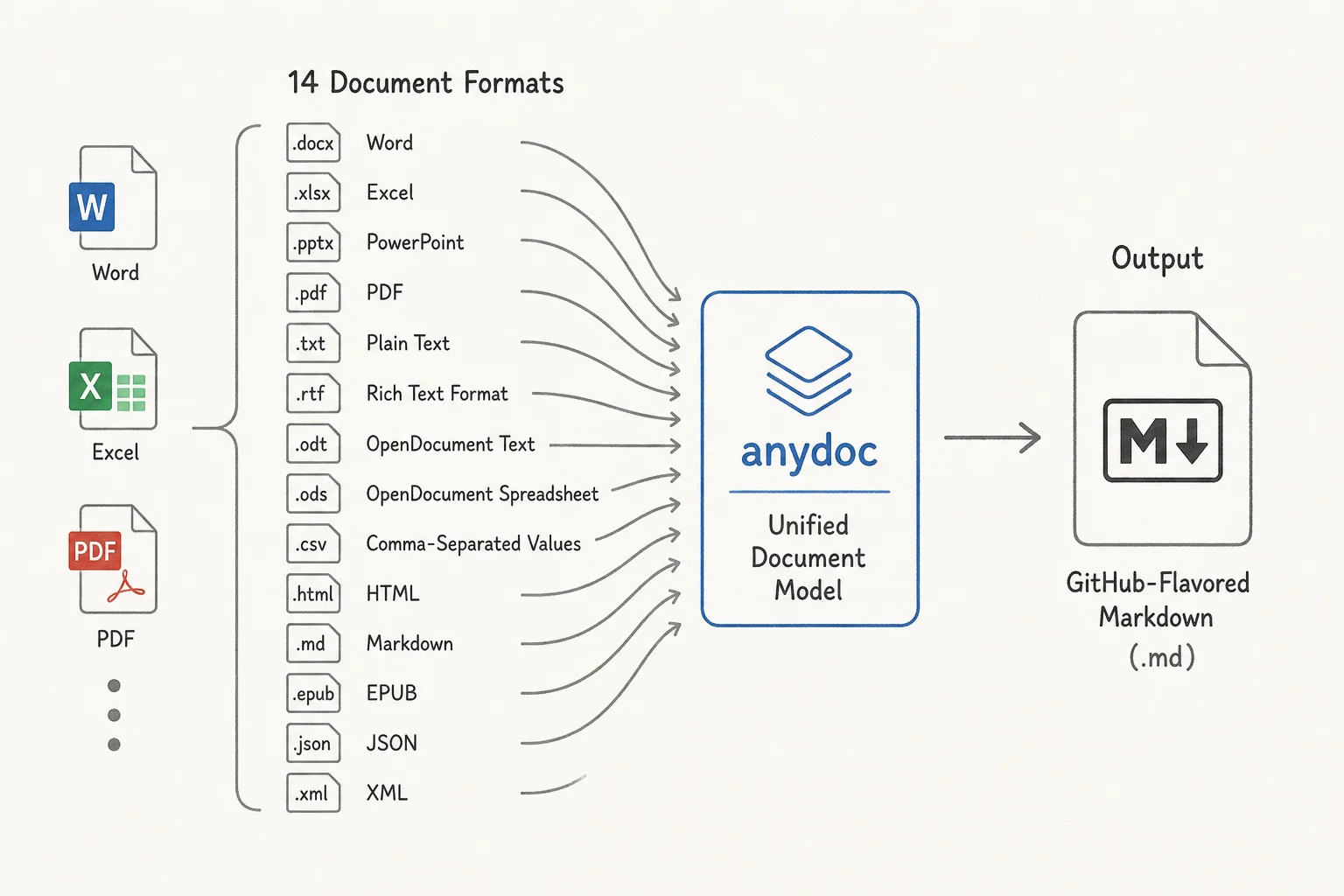Click the "Markdown" label in format list
The image size is (1344, 896).
[x=409, y=643]
